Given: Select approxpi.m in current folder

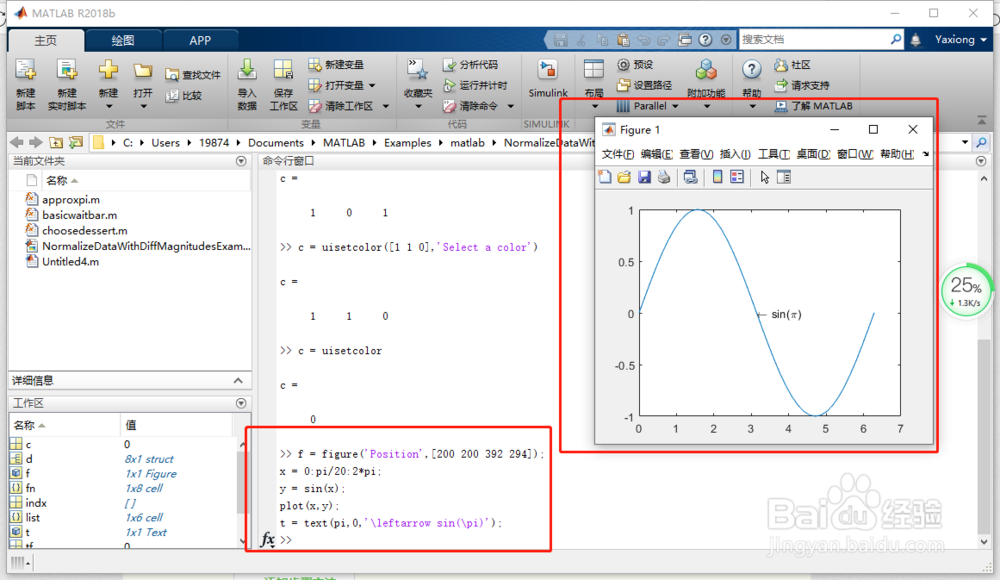Looking at the screenshot, I should [x=71, y=200].
